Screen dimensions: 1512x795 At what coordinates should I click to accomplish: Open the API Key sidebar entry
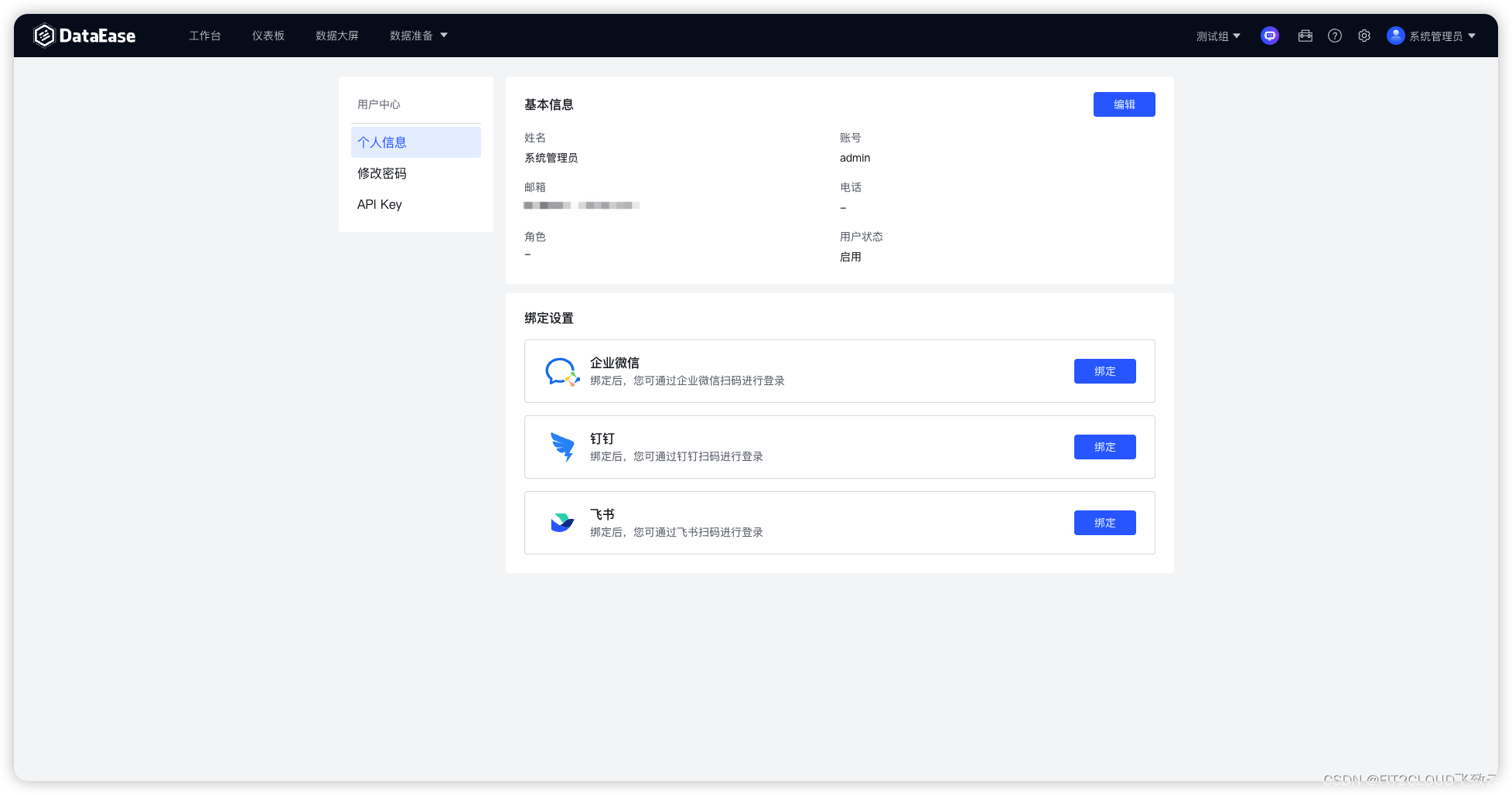click(416, 204)
